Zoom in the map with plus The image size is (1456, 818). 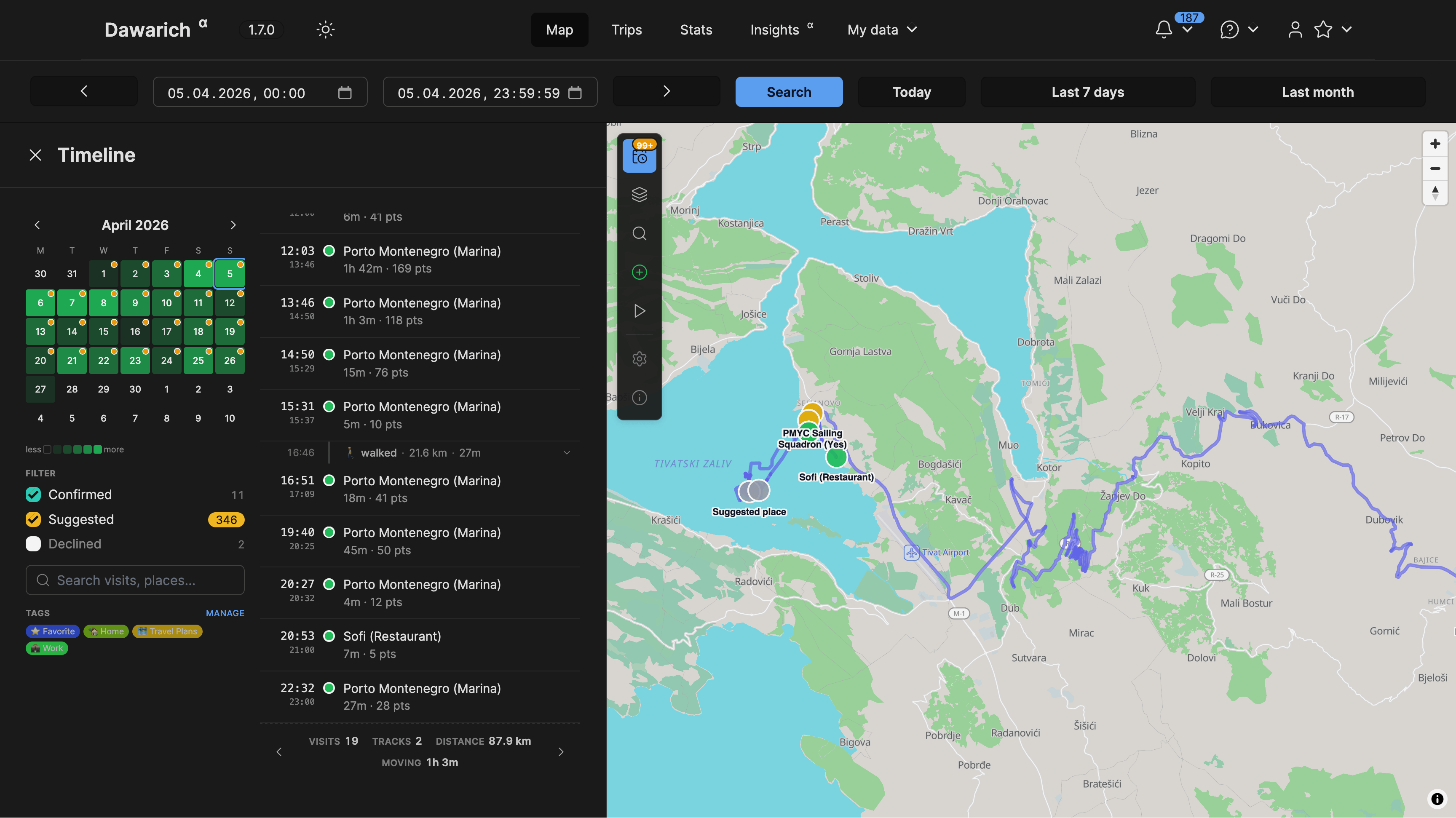tap(1435, 144)
